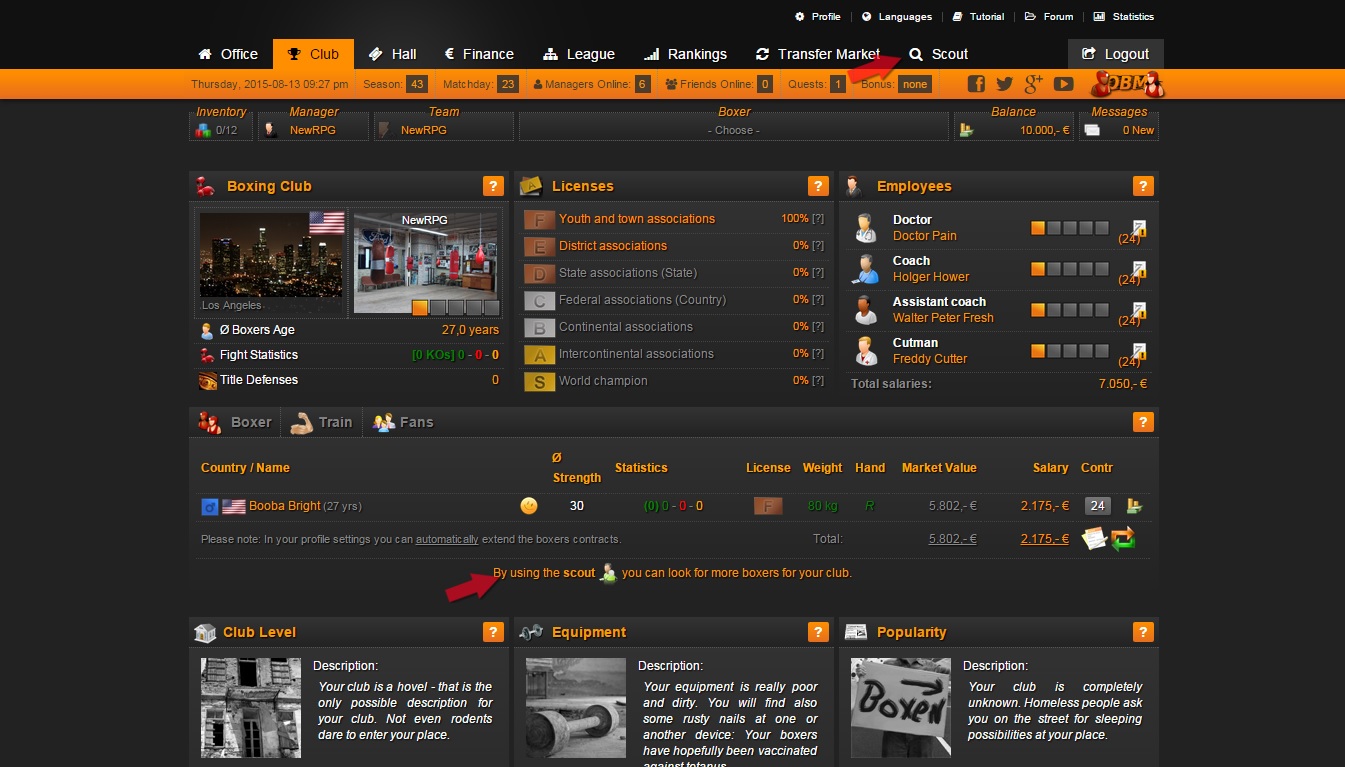Open the Hall menu
The image size is (1345, 767).
[x=393, y=54]
